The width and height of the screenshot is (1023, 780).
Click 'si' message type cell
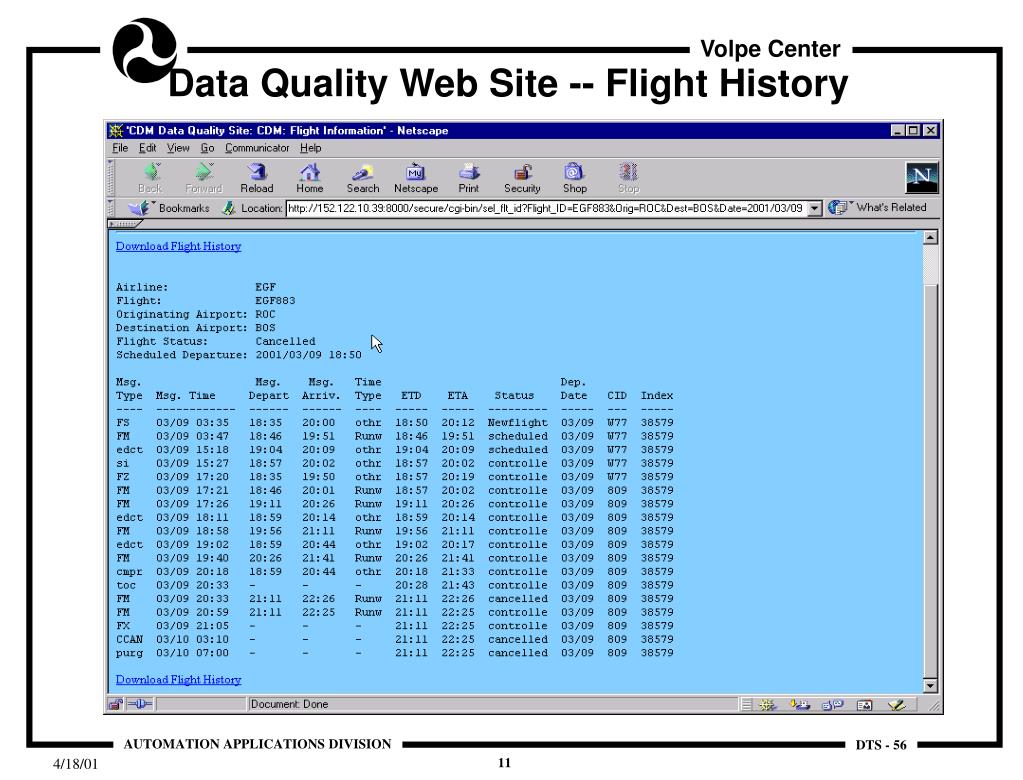pyautogui.click(x=123, y=463)
